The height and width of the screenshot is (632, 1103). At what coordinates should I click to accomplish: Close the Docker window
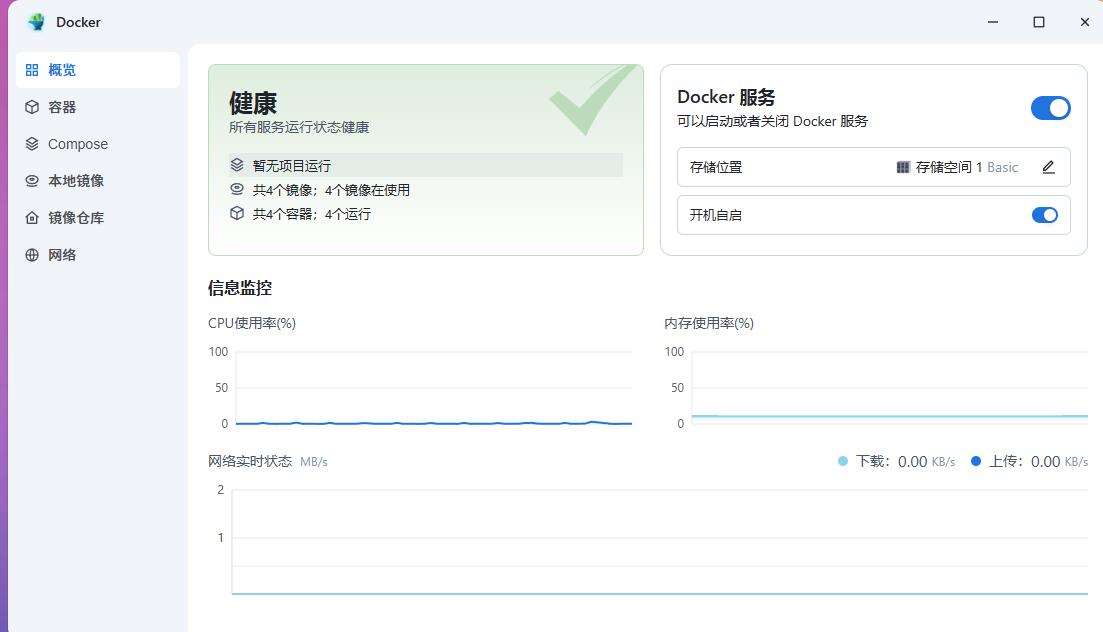(x=1084, y=22)
